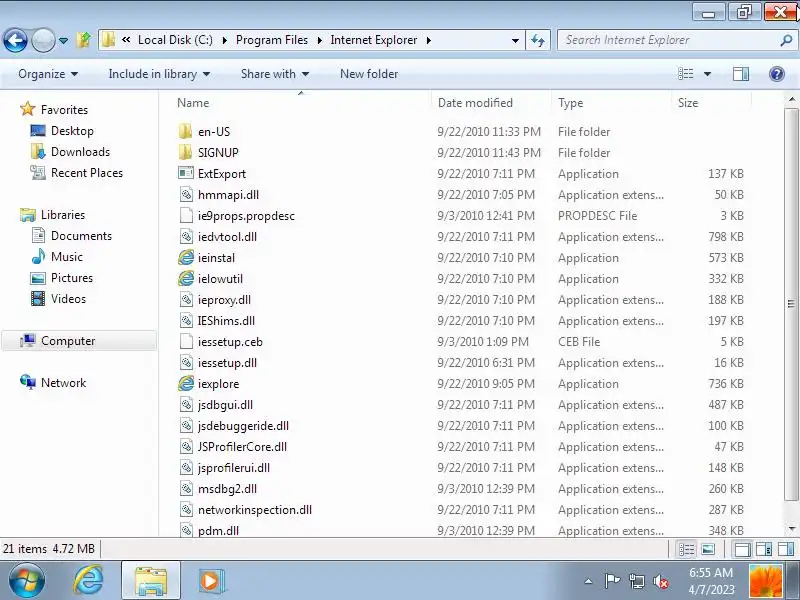
Task: Open the Pictures library
Action: 62,278
